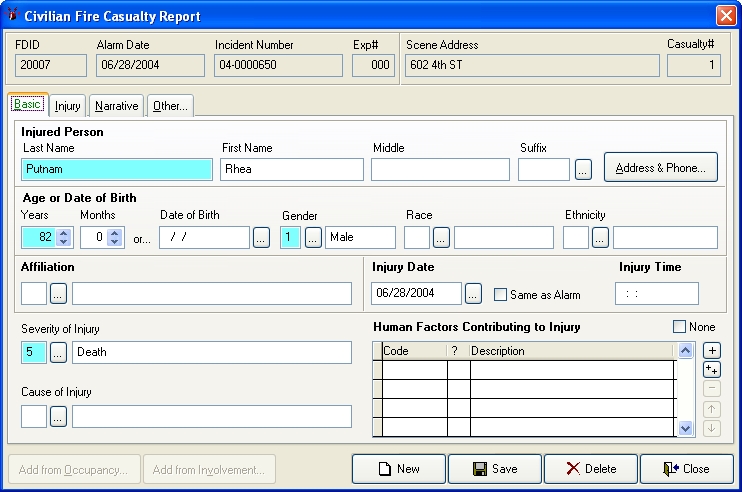
Task: Increase the Months value with up arrow
Action: point(115,233)
